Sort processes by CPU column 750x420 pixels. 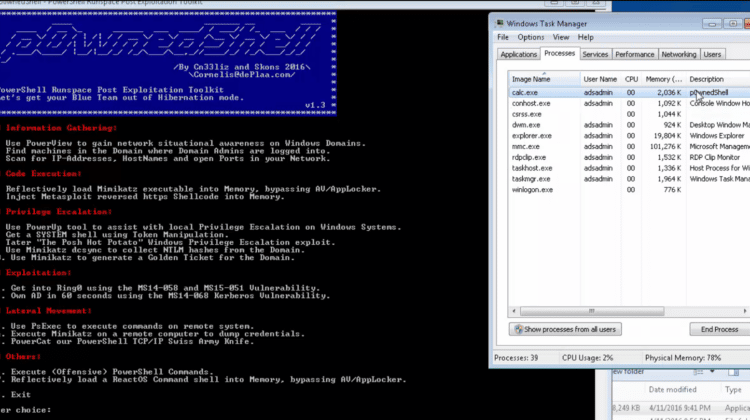coord(631,79)
